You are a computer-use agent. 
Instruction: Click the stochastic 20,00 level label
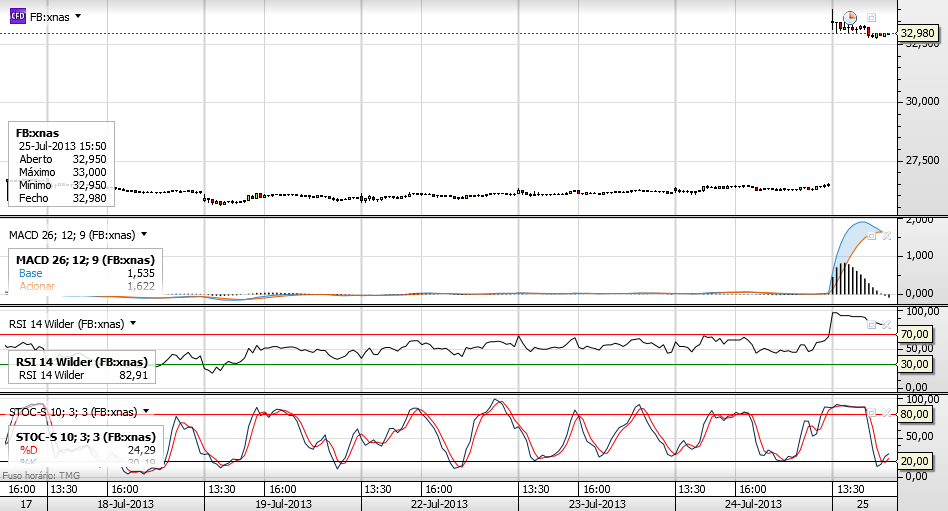click(914, 461)
